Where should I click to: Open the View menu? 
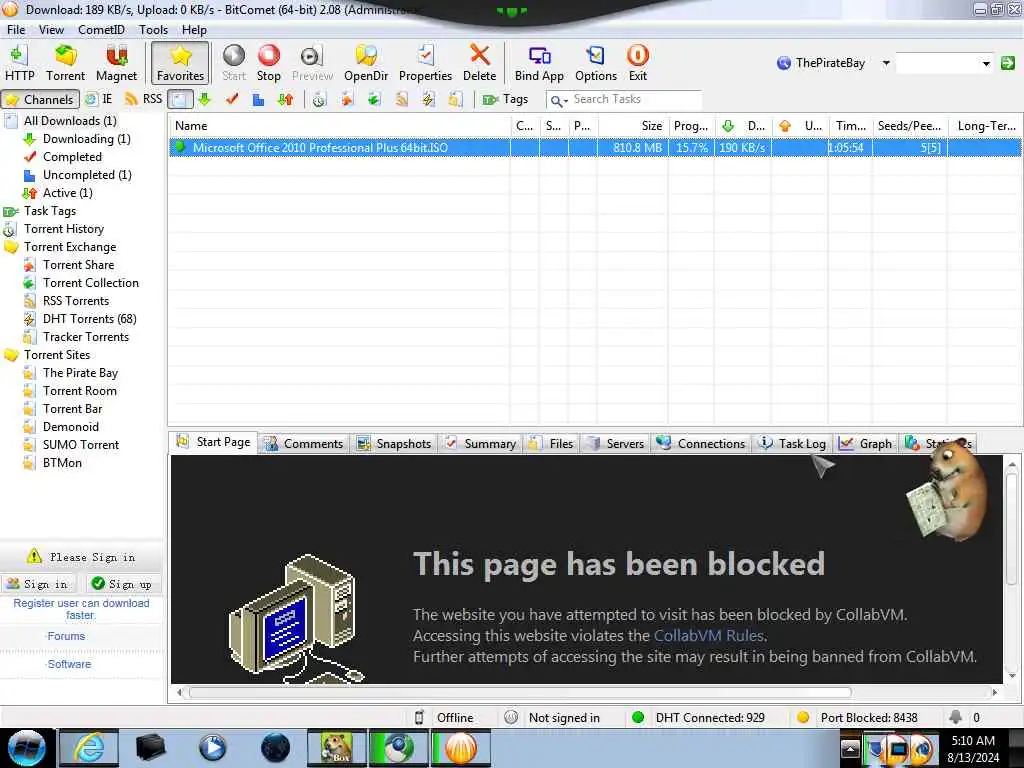51,29
